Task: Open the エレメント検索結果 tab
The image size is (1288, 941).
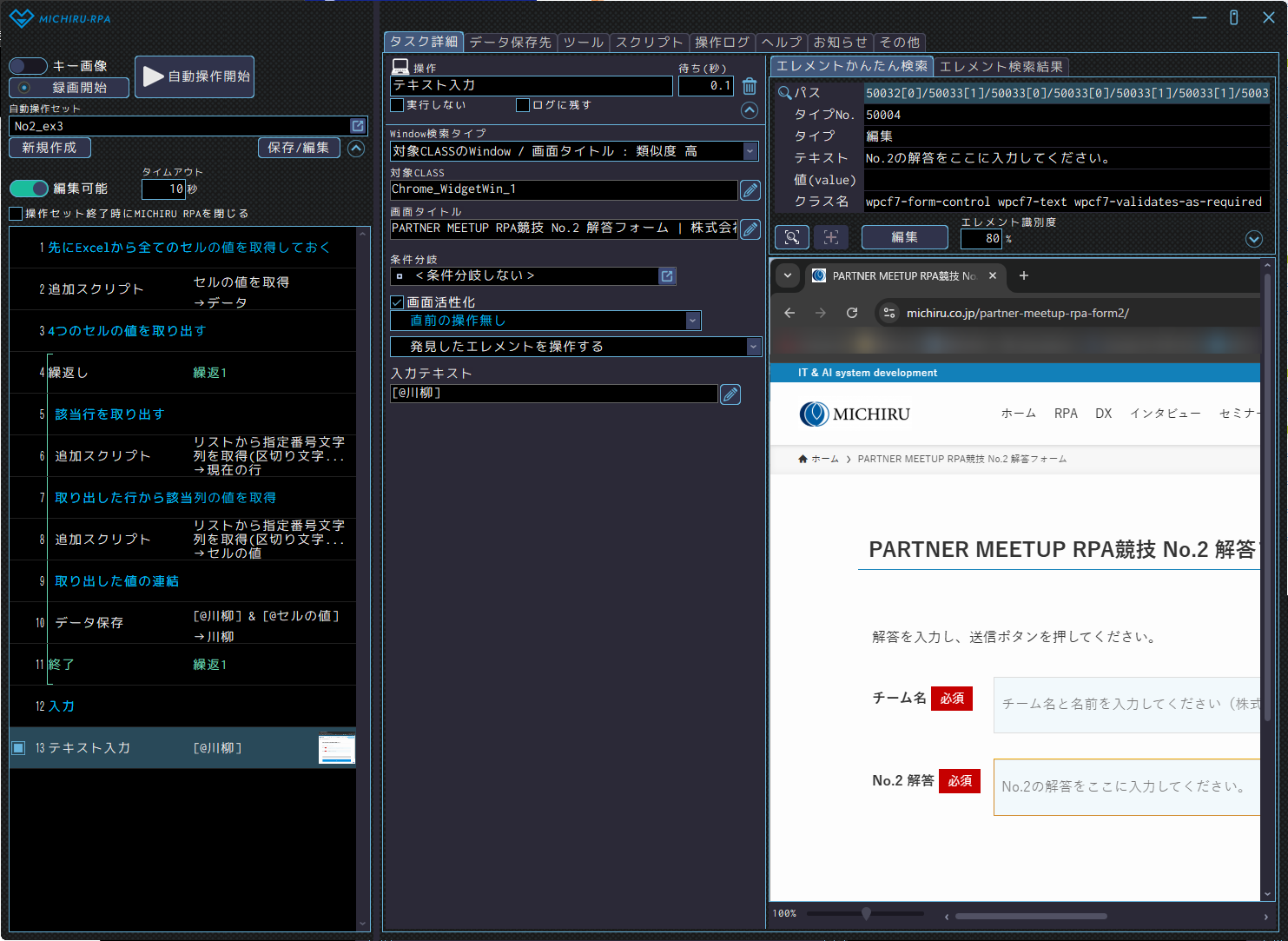Action: (1001, 67)
